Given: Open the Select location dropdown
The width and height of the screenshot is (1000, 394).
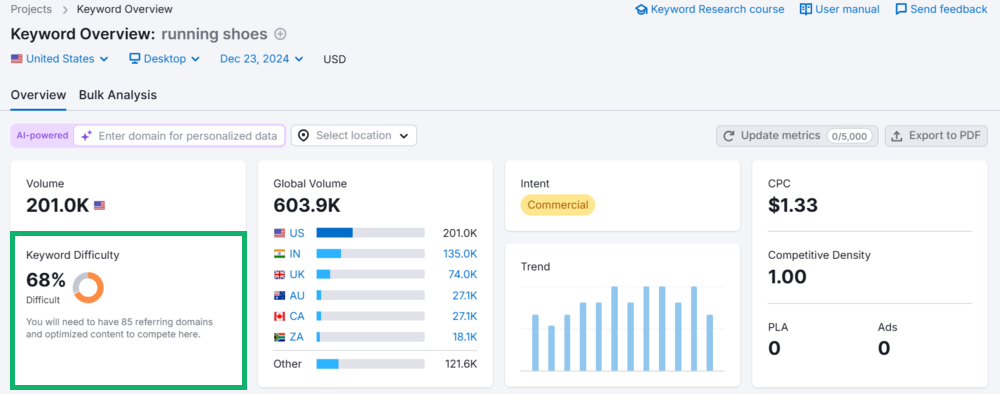Looking at the screenshot, I should coord(354,136).
